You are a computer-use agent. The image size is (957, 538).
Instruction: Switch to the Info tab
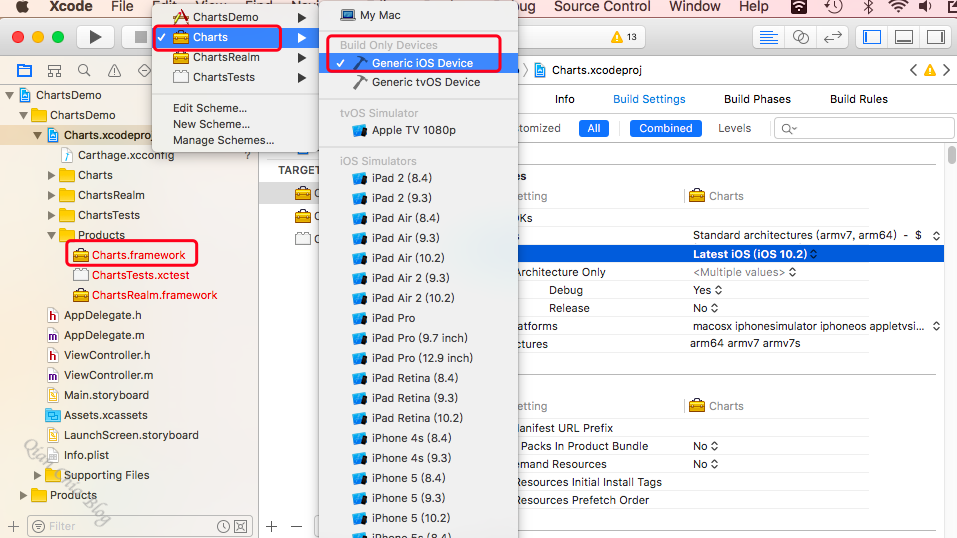pos(565,99)
